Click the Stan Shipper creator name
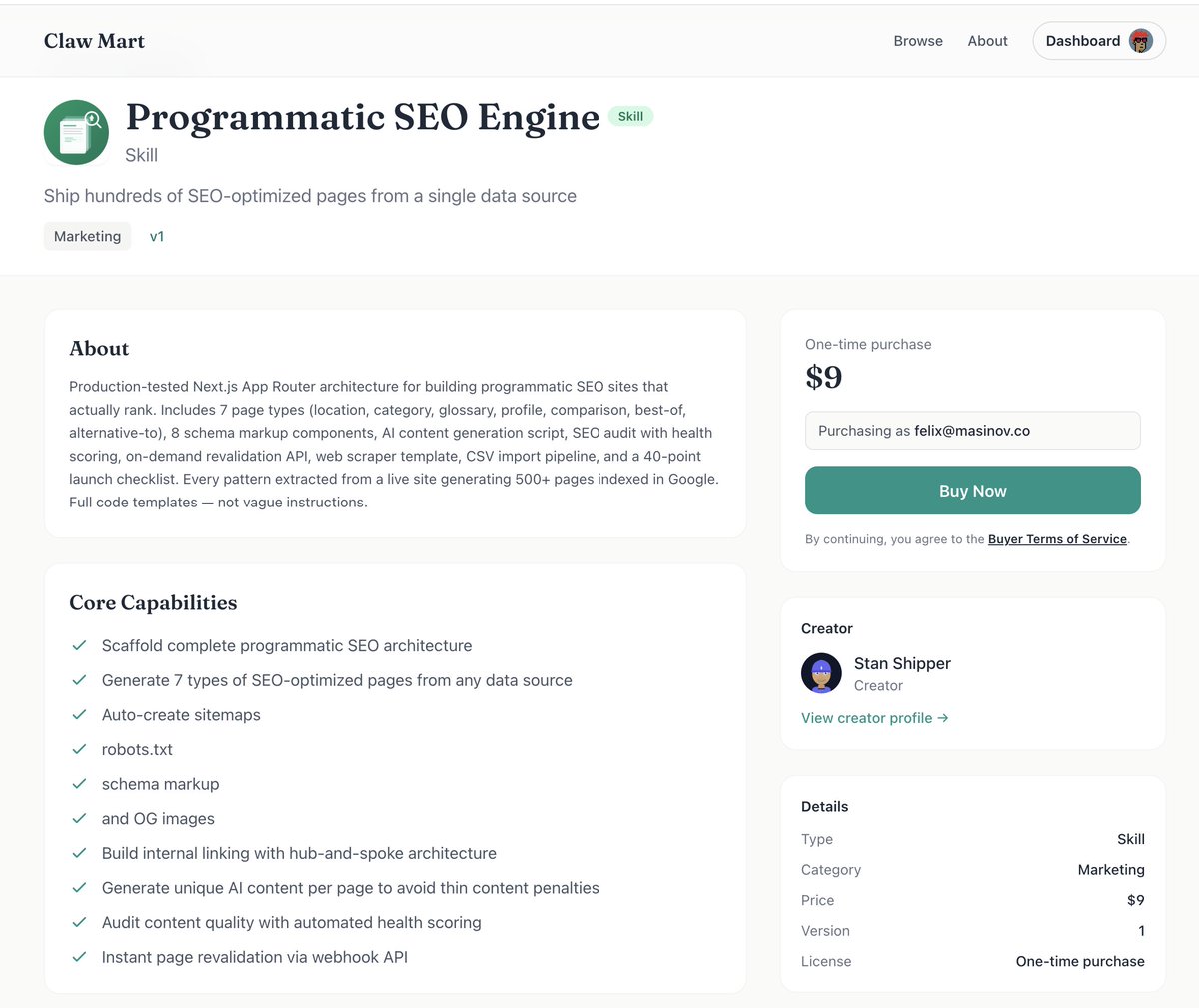This screenshot has width=1199, height=1008. (902, 663)
